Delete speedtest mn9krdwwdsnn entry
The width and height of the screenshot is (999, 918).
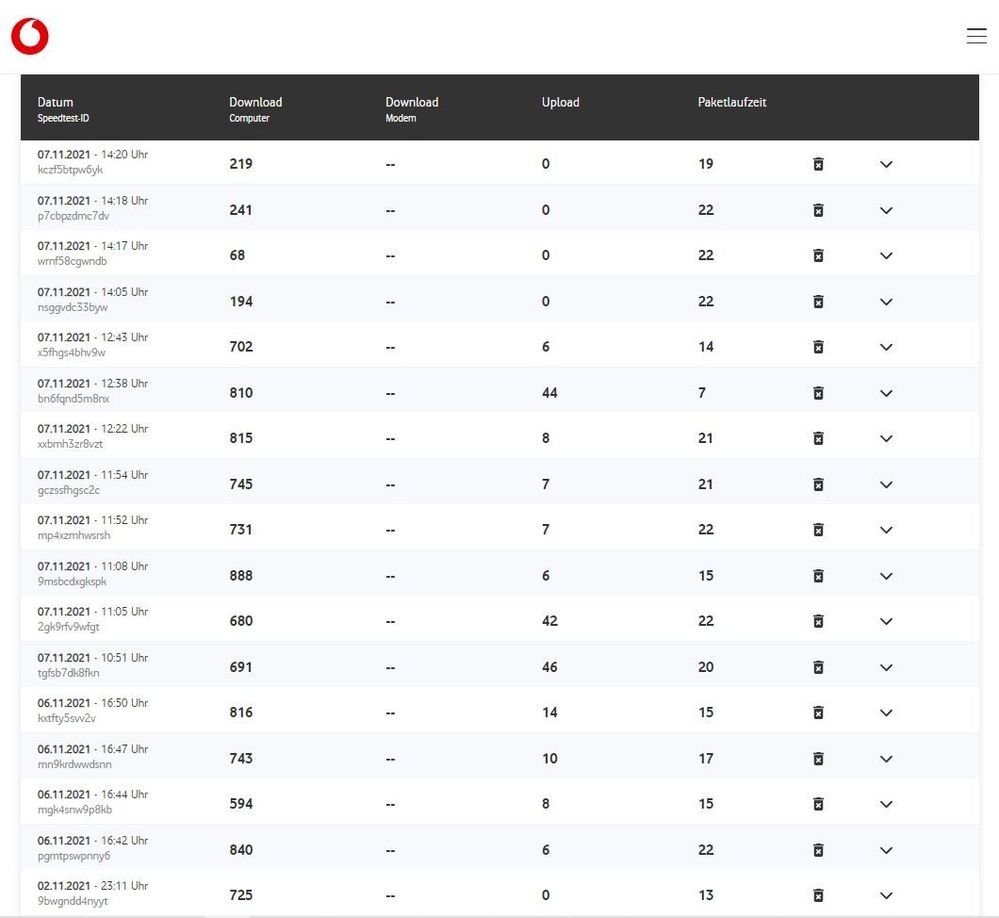pyautogui.click(x=819, y=759)
